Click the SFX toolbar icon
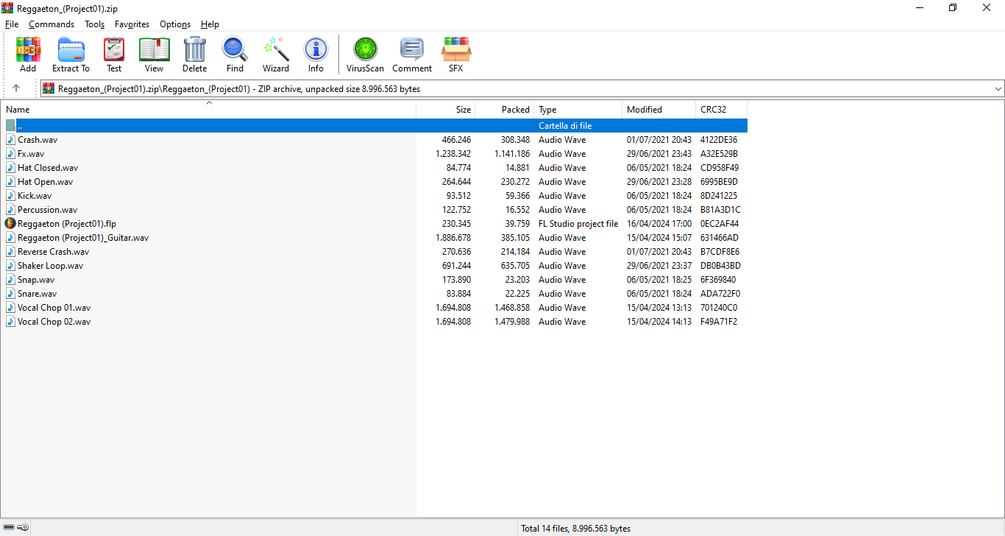Image resolution: width=1005 pixels, height=536 pixels. (x=456, y=54)
